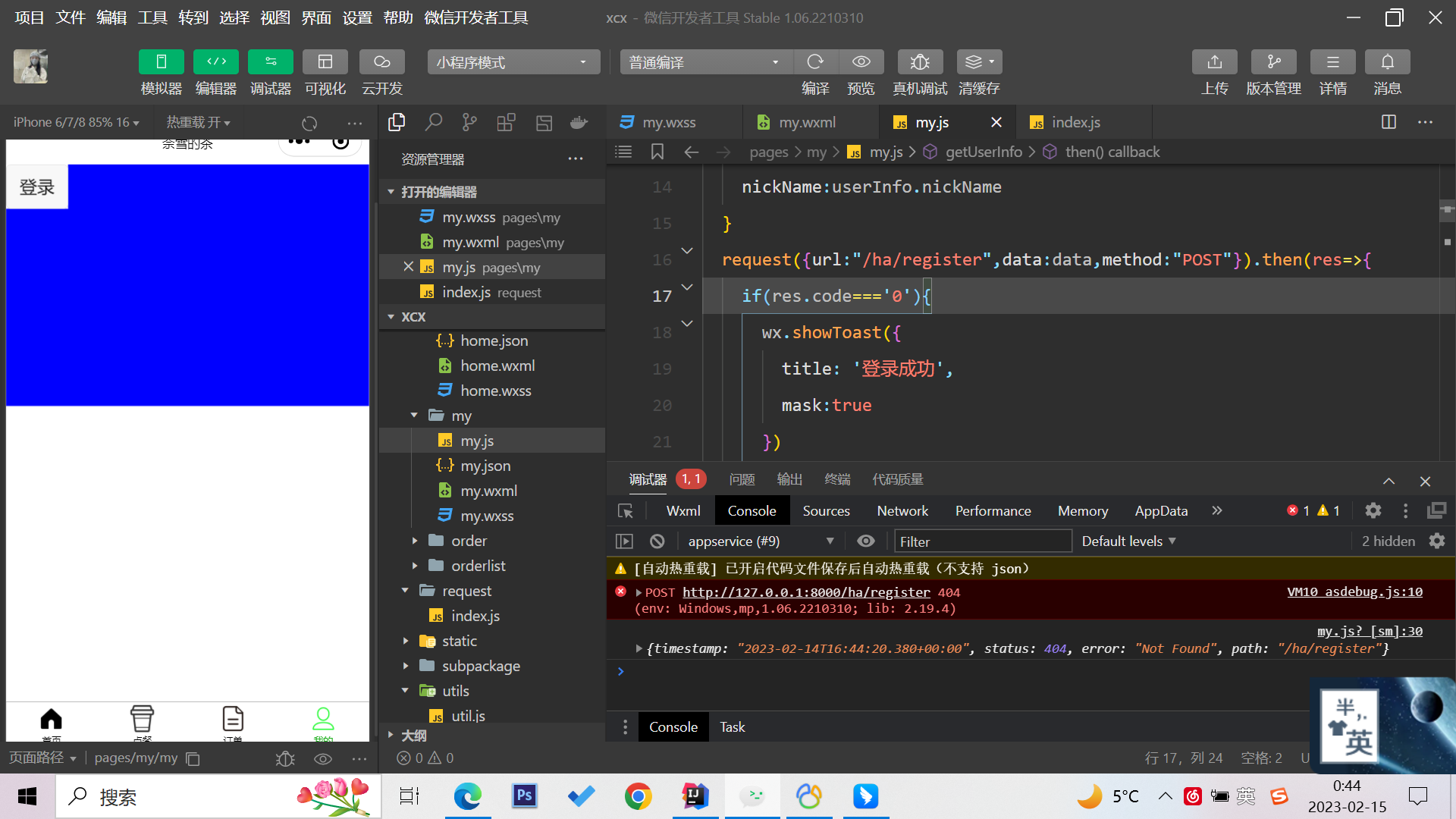Viewport: 1456px width, 819px height.
Task: Open console settings gear icon
Action: (x=1437, y=541)
